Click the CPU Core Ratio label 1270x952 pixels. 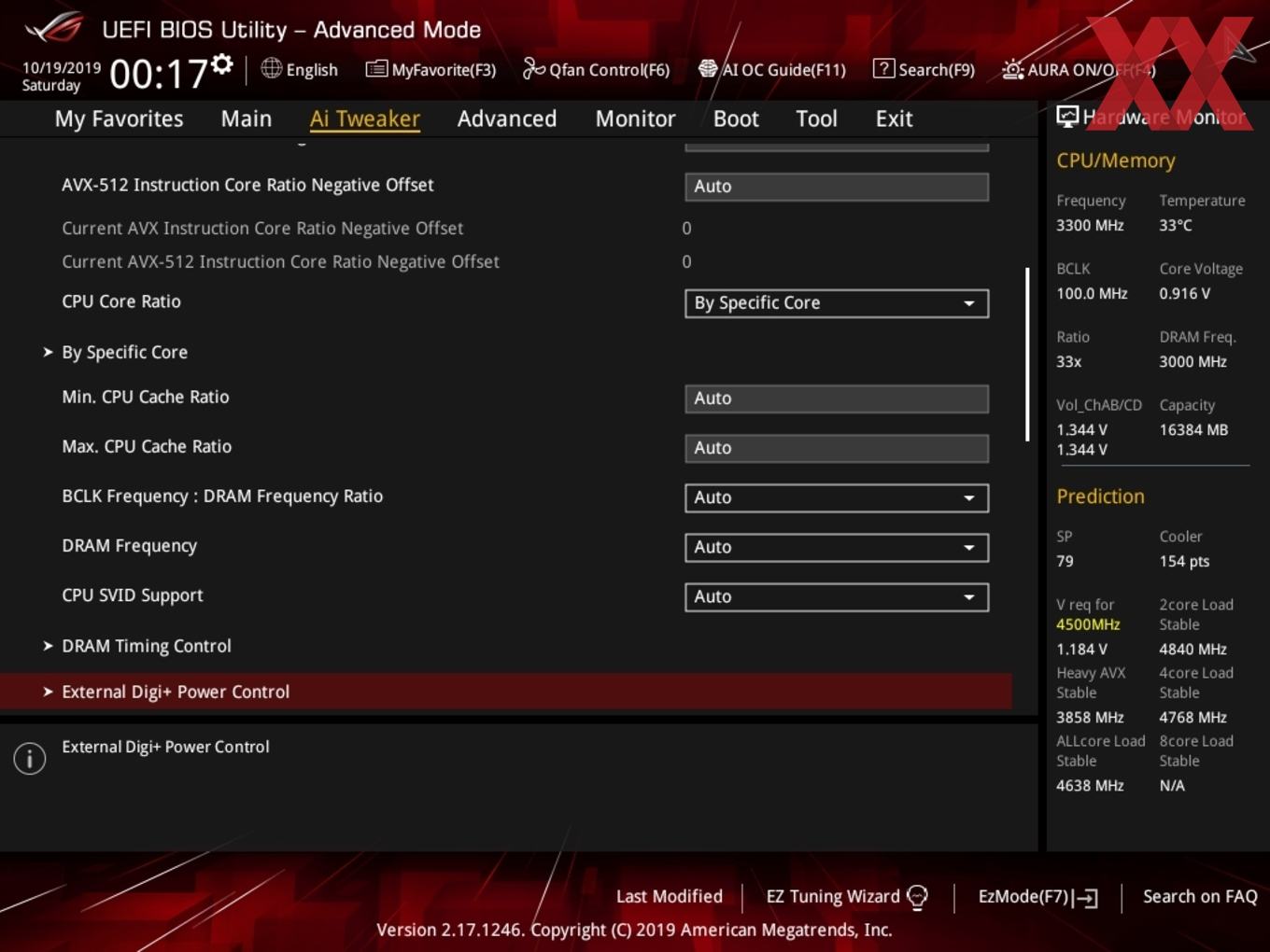pos(121,301)
